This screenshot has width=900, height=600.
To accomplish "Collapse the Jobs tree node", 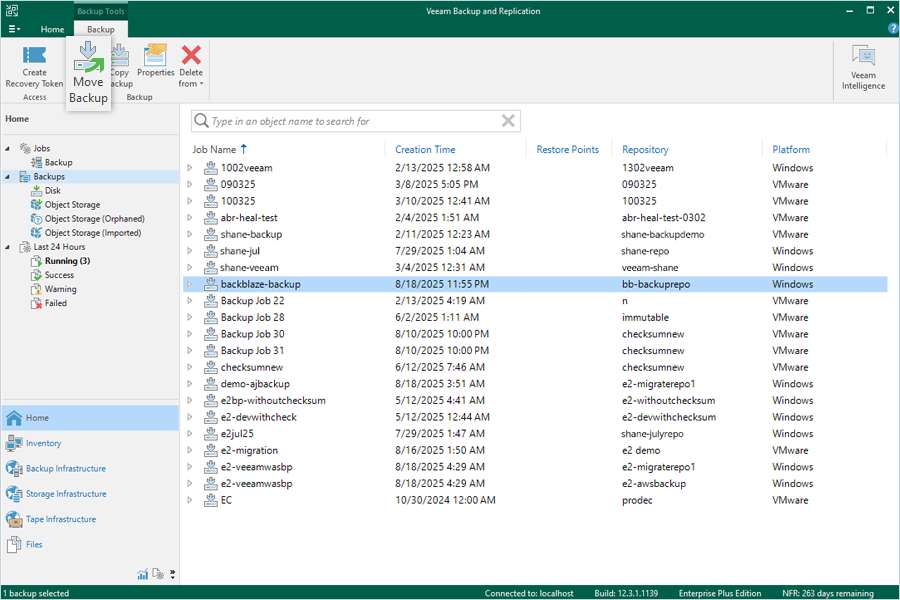I will coord(7,149).
